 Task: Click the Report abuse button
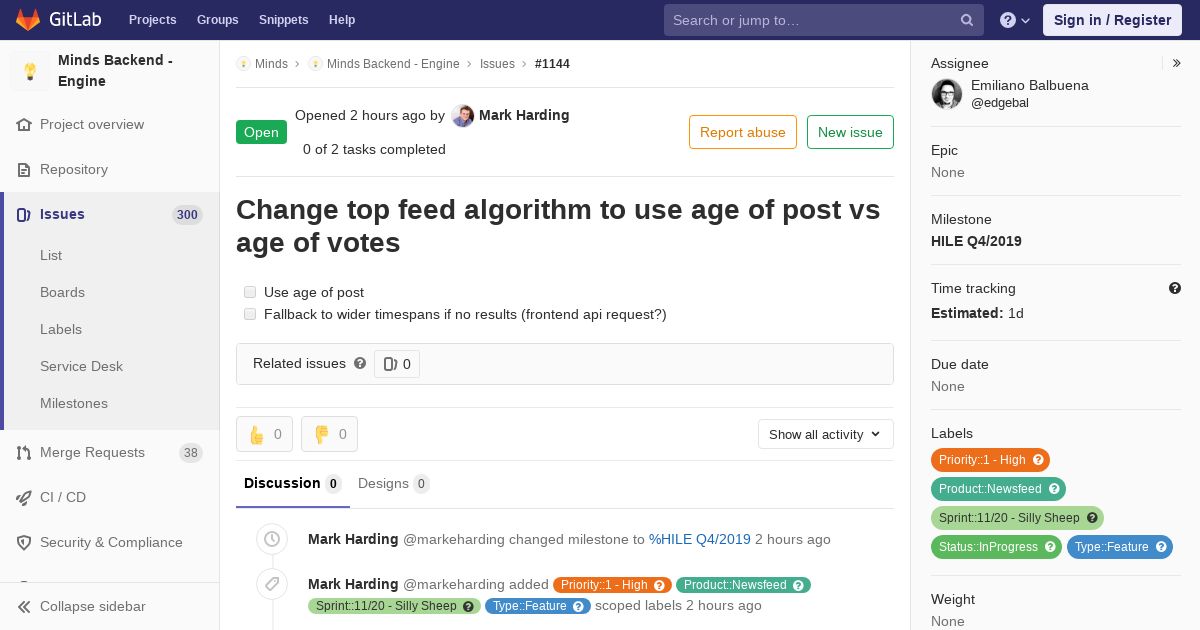[742, 132]
